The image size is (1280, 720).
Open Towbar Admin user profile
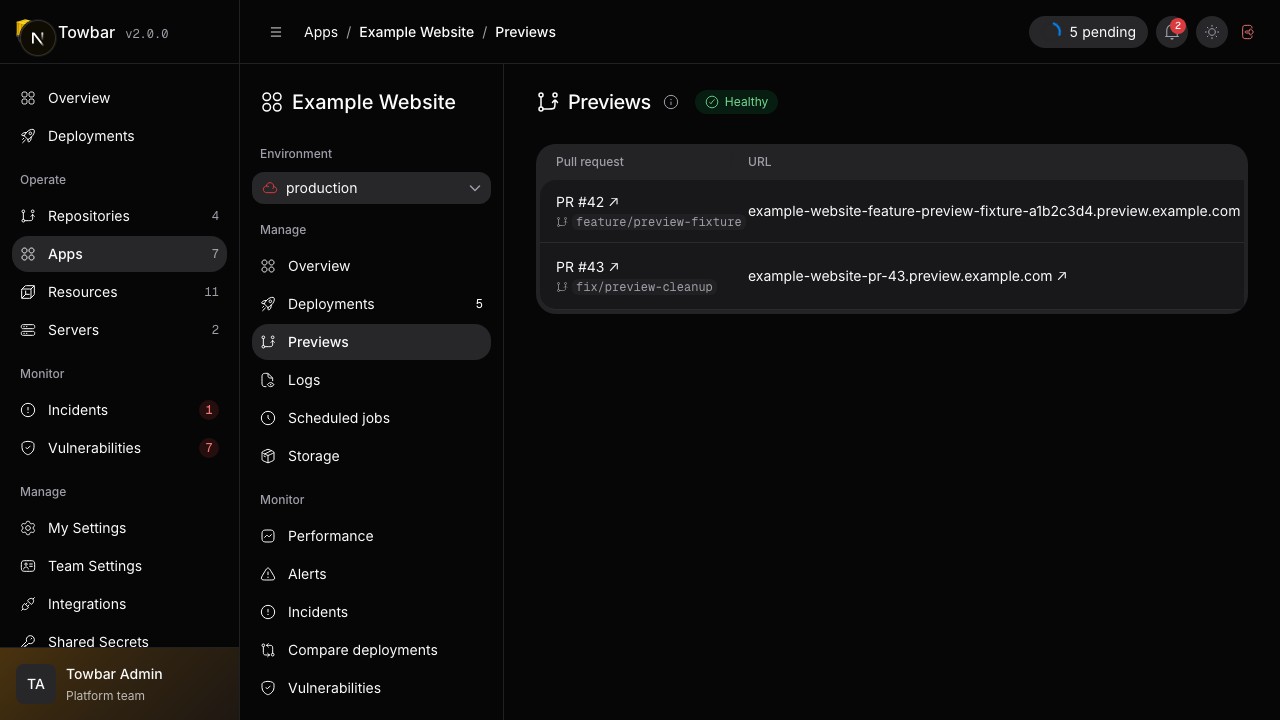click(119, 684)
